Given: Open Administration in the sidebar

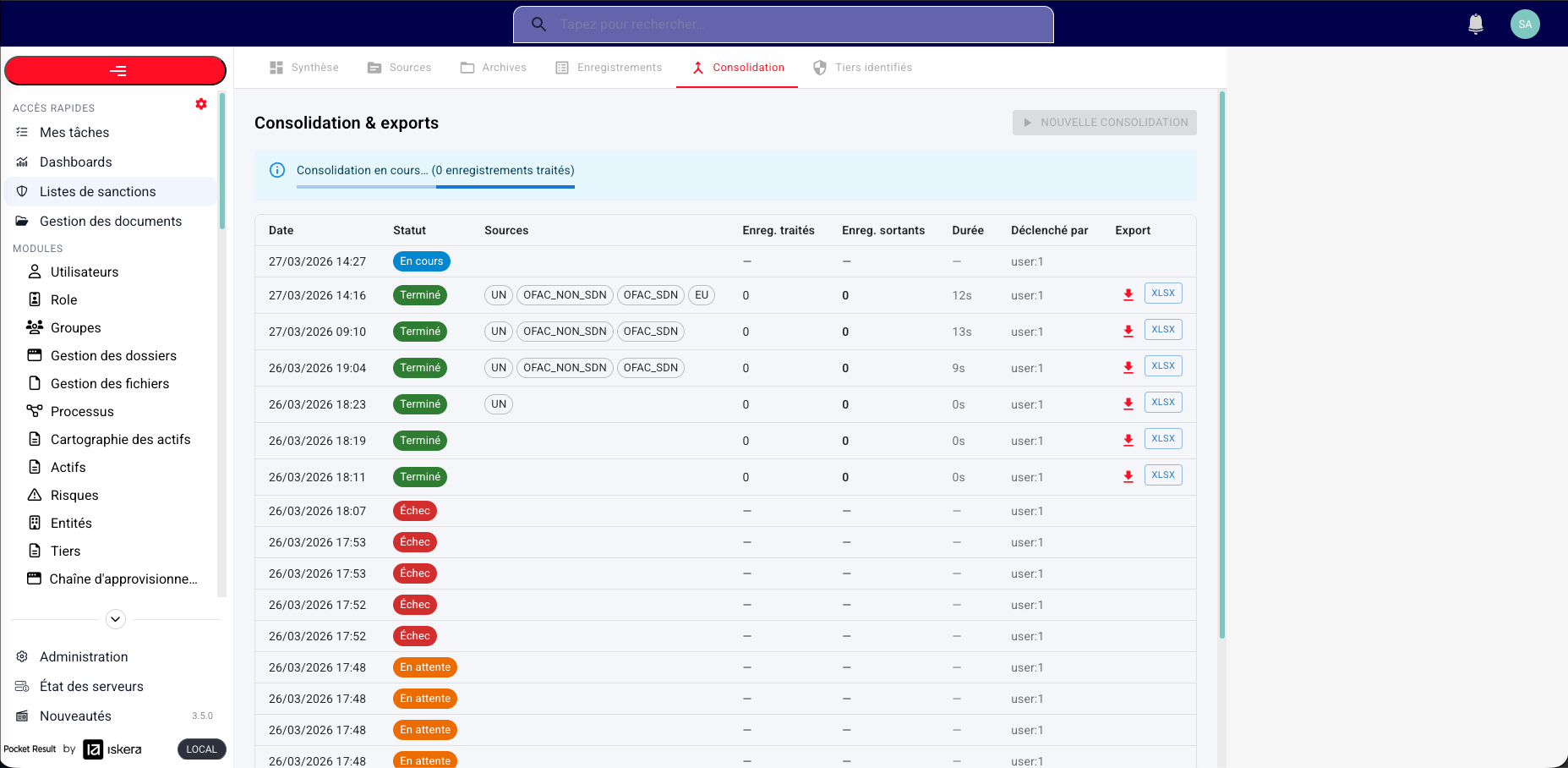Looking at the screenshot, I should click(84, 656).
